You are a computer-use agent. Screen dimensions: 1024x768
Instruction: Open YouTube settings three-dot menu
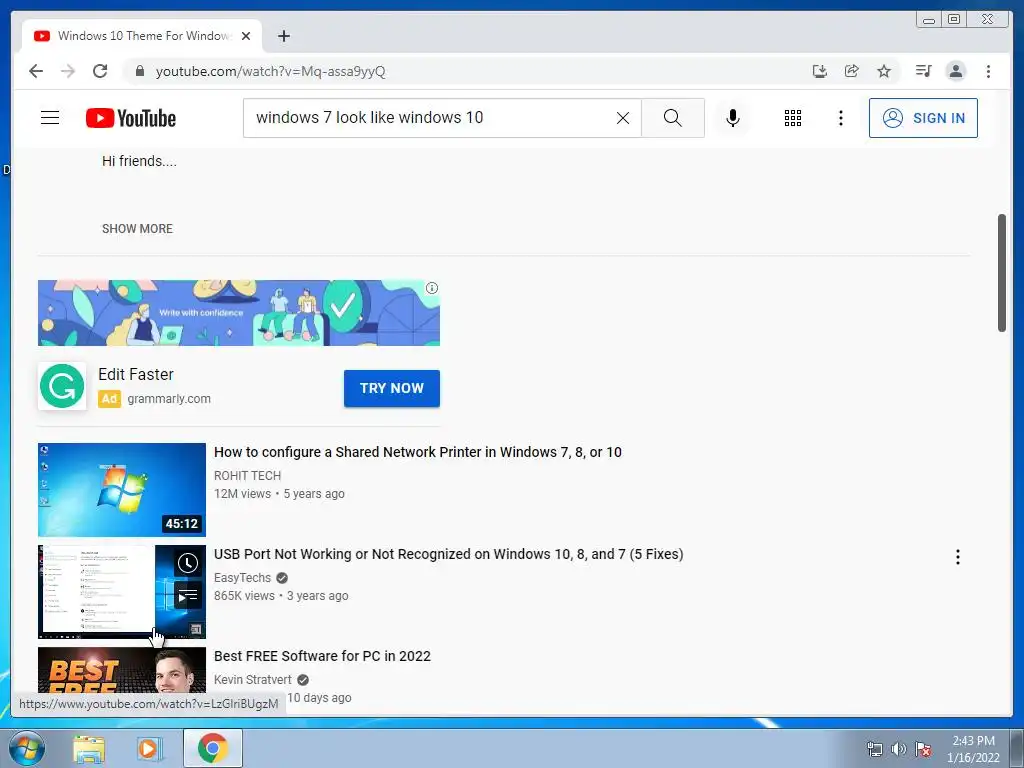840,118
